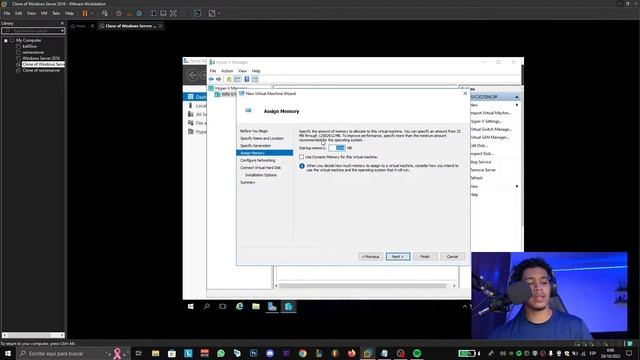
Task: Go to Before You Begin wizard step
Action: tap(254, 131)
